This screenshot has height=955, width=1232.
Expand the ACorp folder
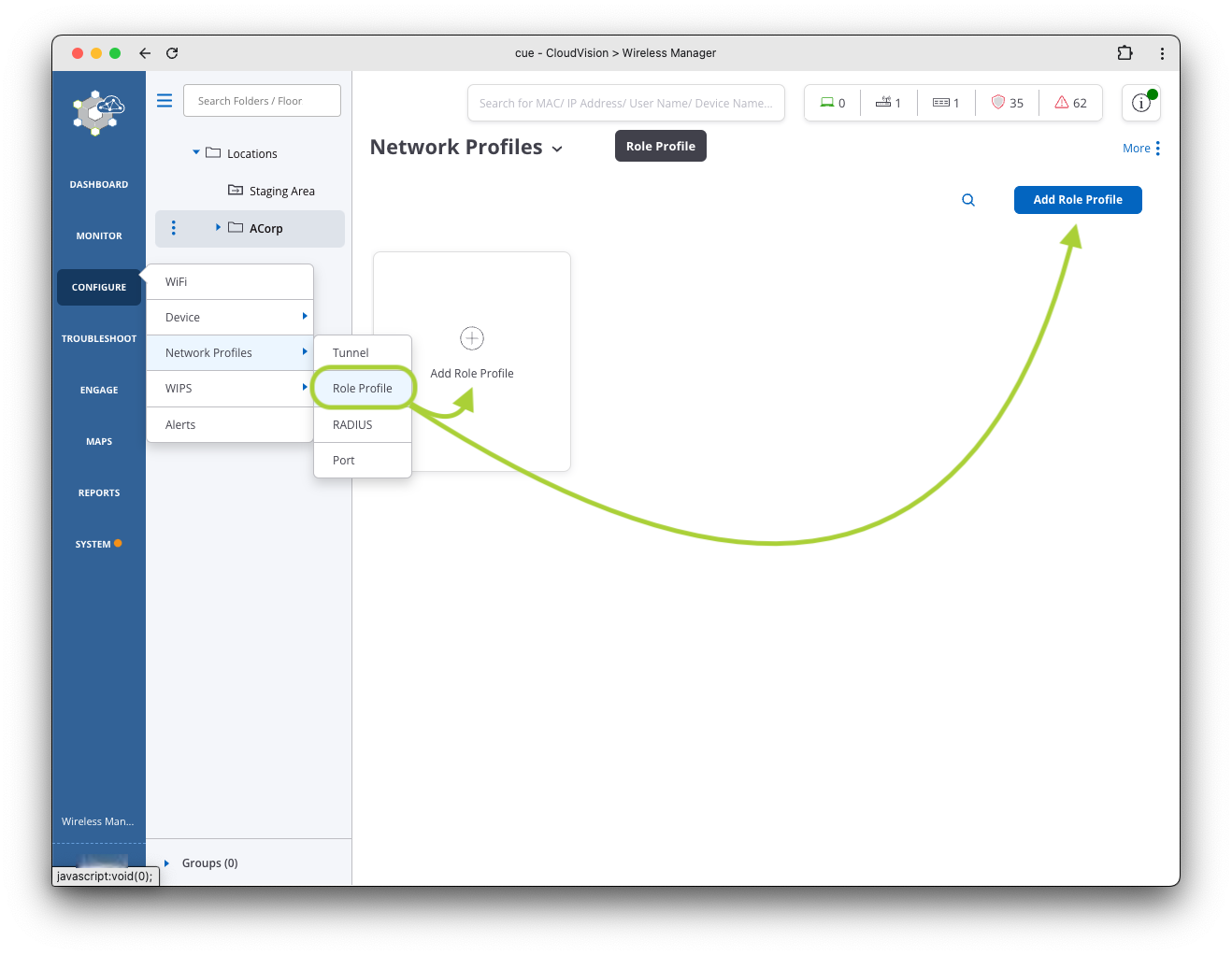pos(218,227)
